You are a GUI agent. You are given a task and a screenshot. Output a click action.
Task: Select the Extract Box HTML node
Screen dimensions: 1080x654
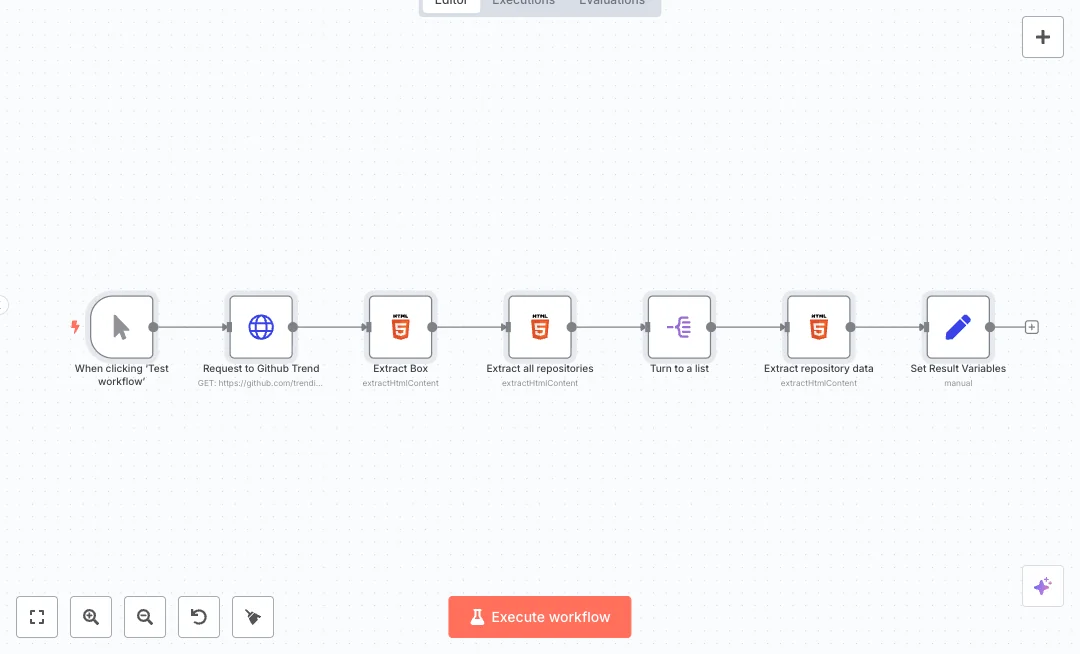coord(400,327)
